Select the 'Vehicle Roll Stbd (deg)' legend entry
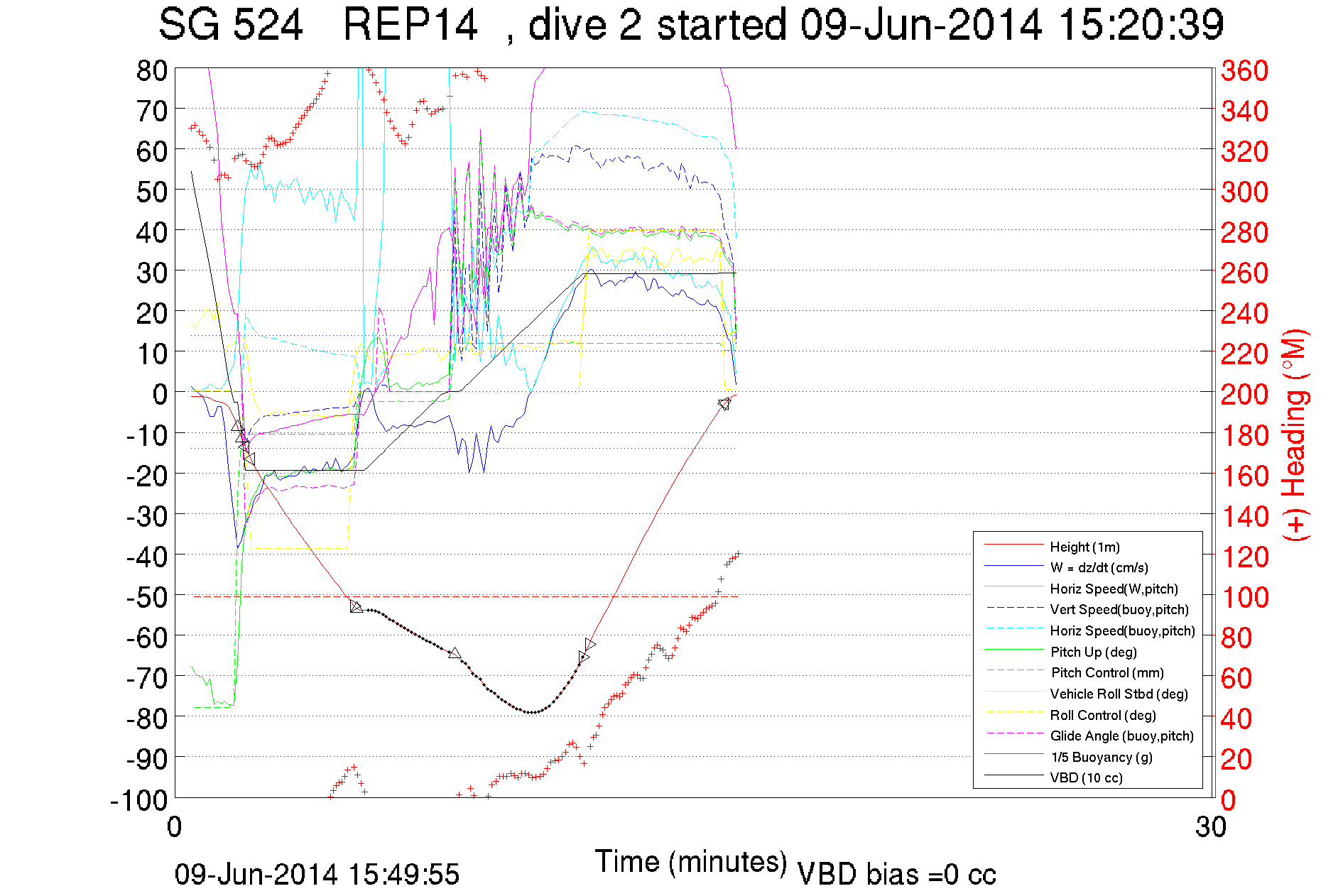The image size is (1343, 896). click(1119, 694)
